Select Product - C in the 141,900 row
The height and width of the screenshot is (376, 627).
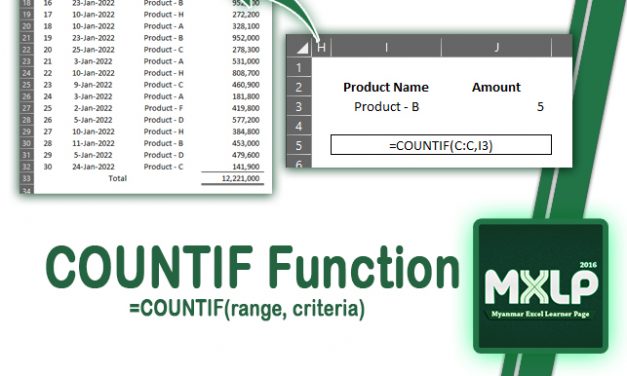click(164, 166)
